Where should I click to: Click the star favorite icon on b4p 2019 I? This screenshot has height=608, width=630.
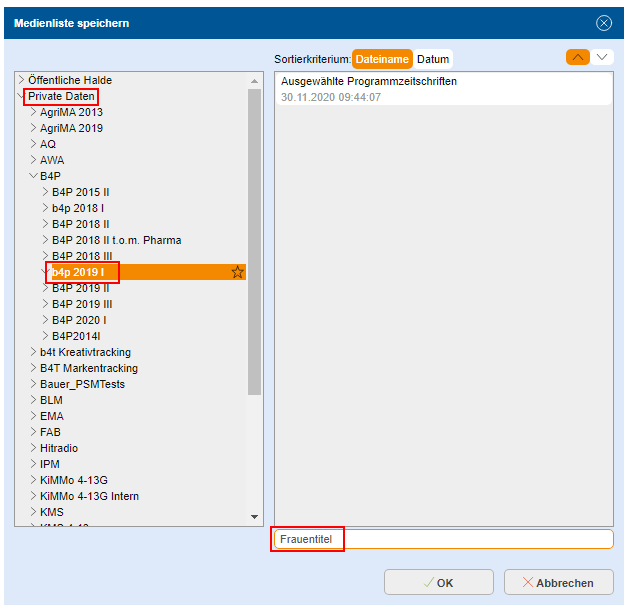coord(237,272)
